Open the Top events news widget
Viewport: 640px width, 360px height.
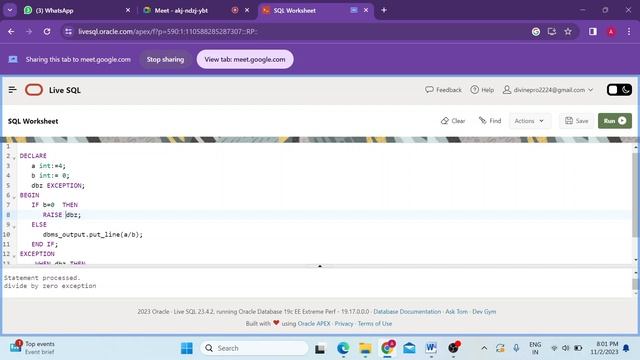tap(33, 348)
